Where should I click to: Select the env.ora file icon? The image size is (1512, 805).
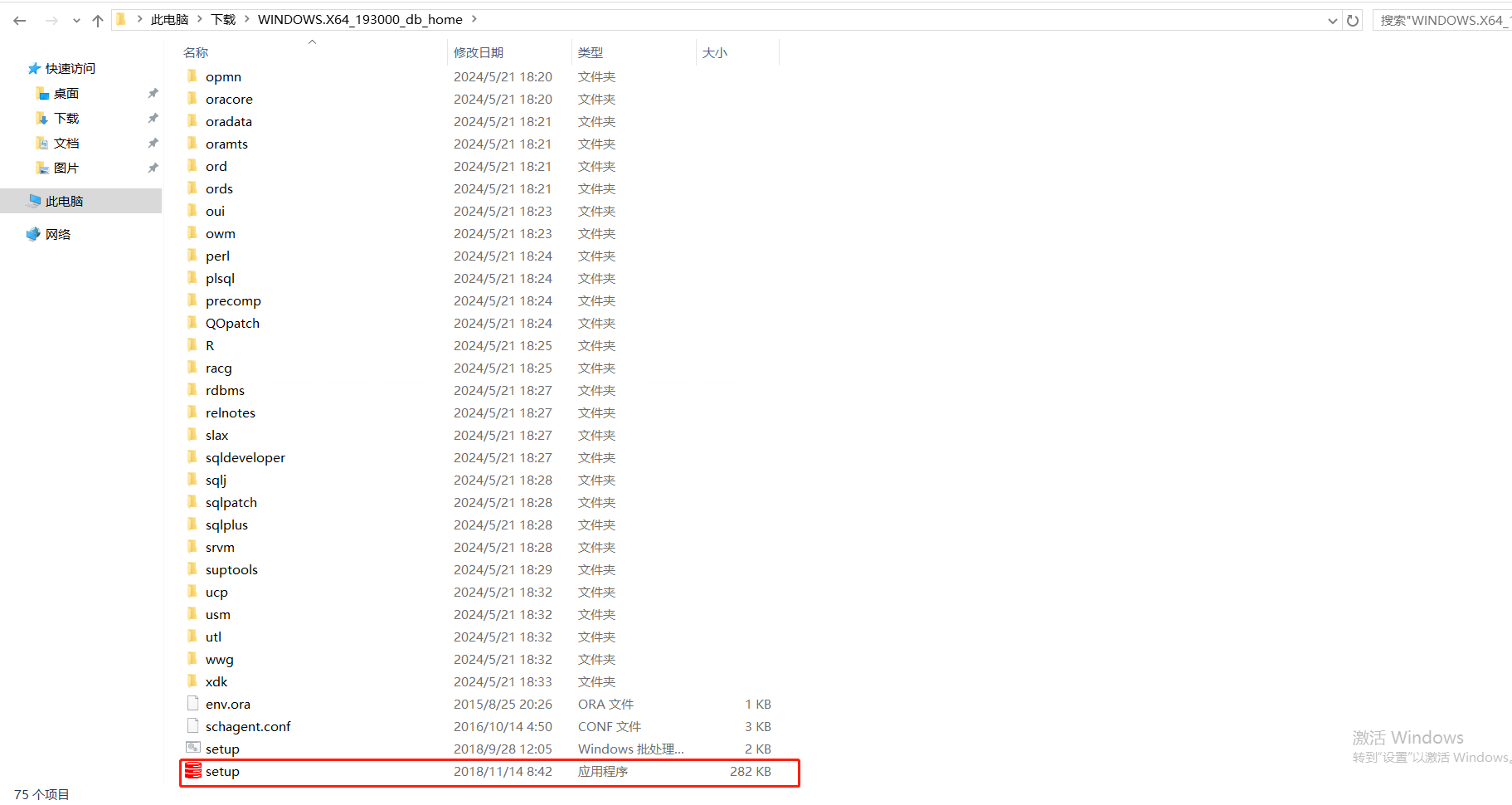coord(193,703)
